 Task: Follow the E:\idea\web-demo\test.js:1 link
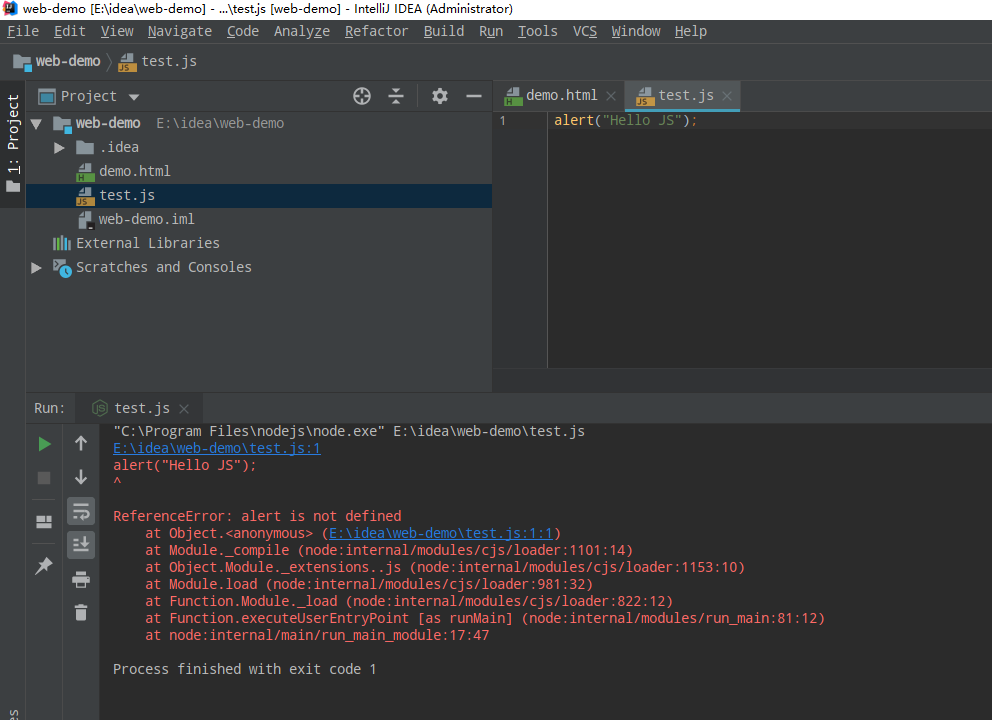click(x=217, y=449)
